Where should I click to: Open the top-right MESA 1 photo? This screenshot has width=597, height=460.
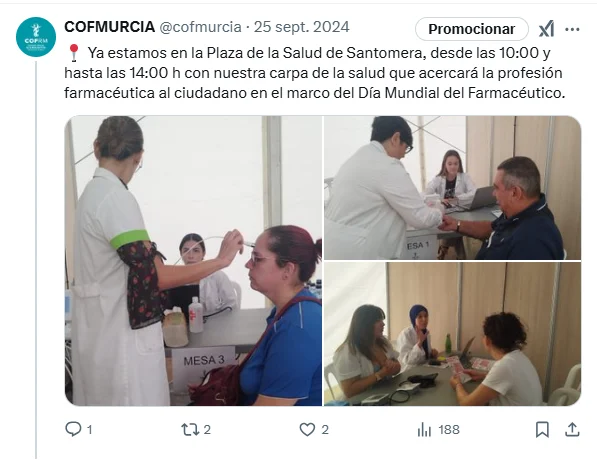point(452,188)
